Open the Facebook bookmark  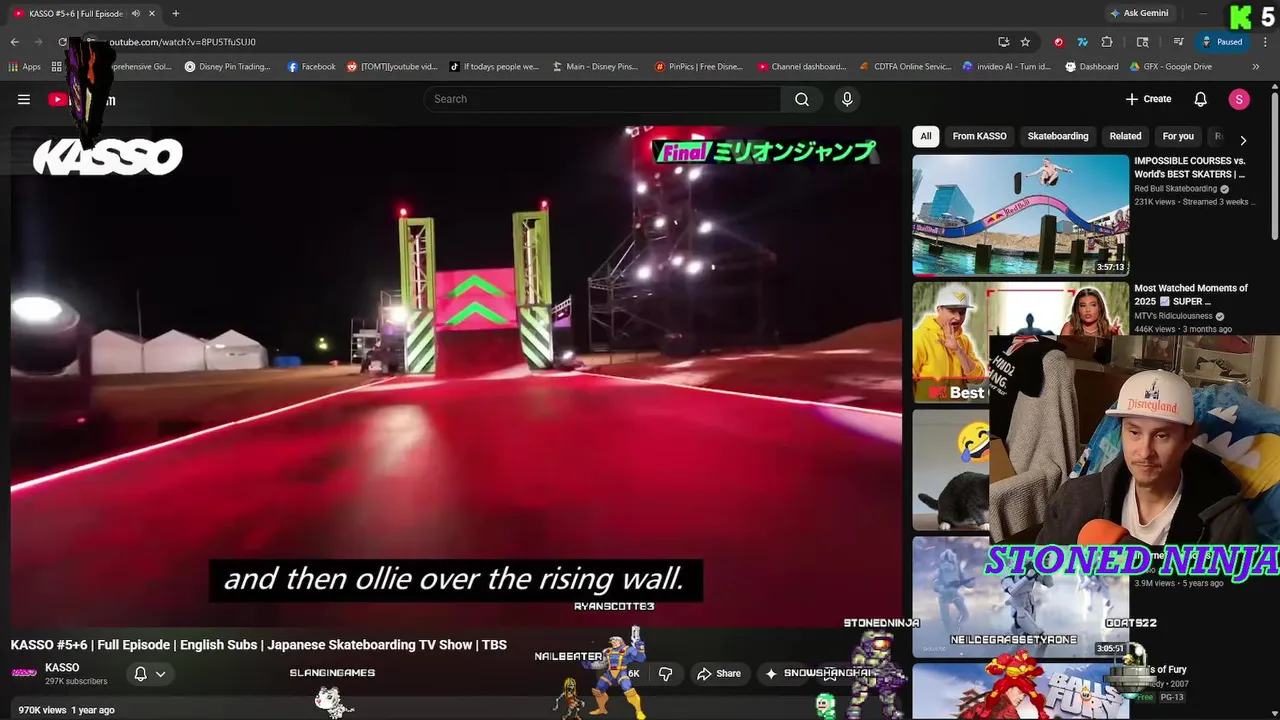click(x=311, y=67)
